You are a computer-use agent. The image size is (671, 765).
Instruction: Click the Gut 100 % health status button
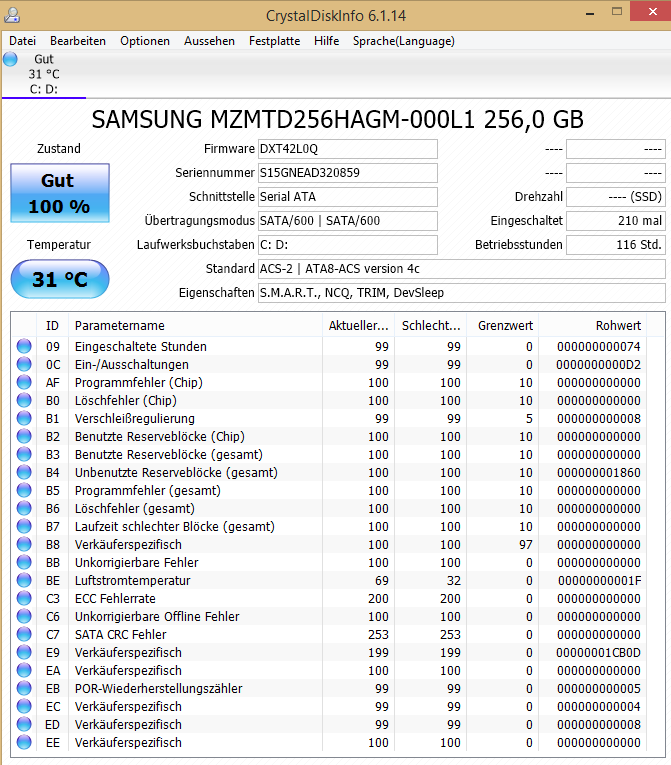pos(60,193)
